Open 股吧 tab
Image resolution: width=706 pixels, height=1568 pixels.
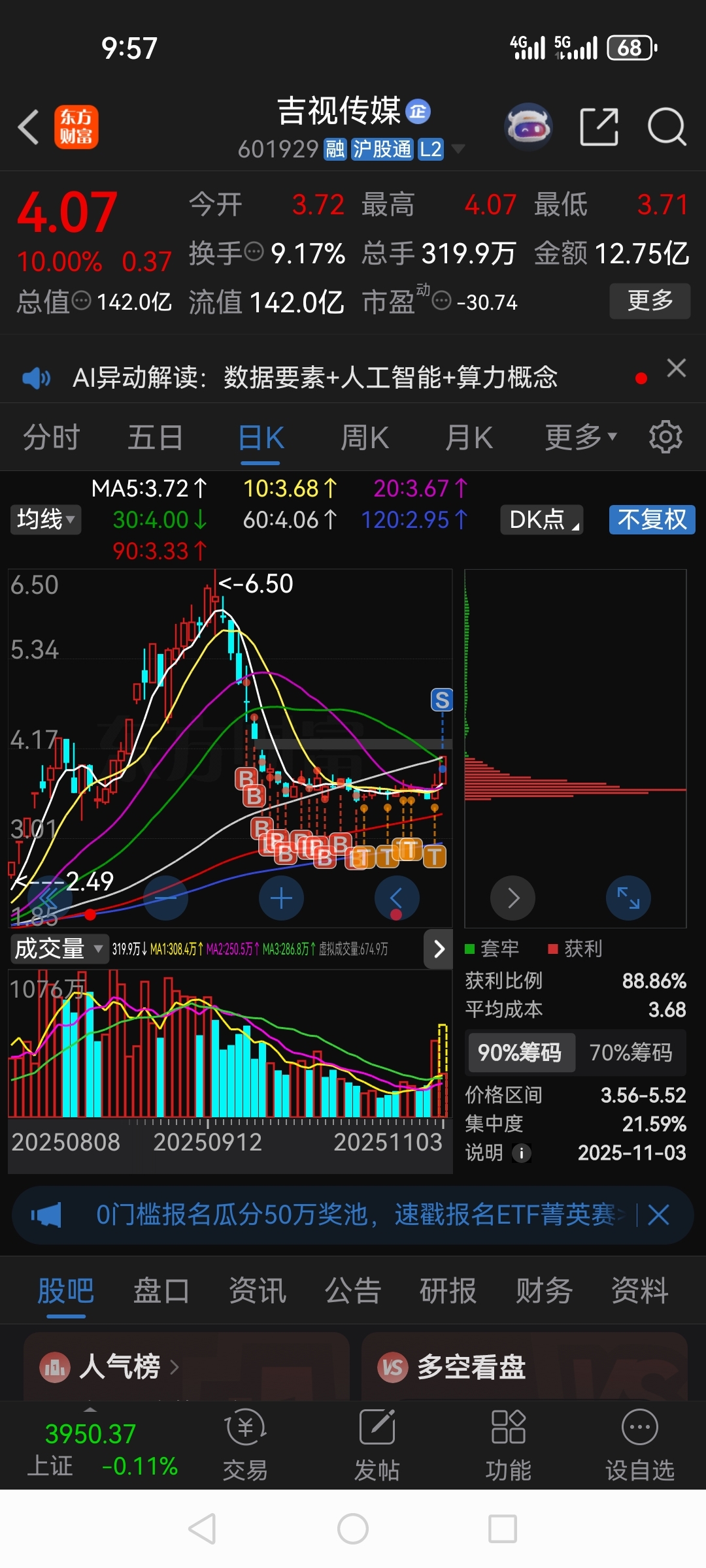tap(65, 1290)
